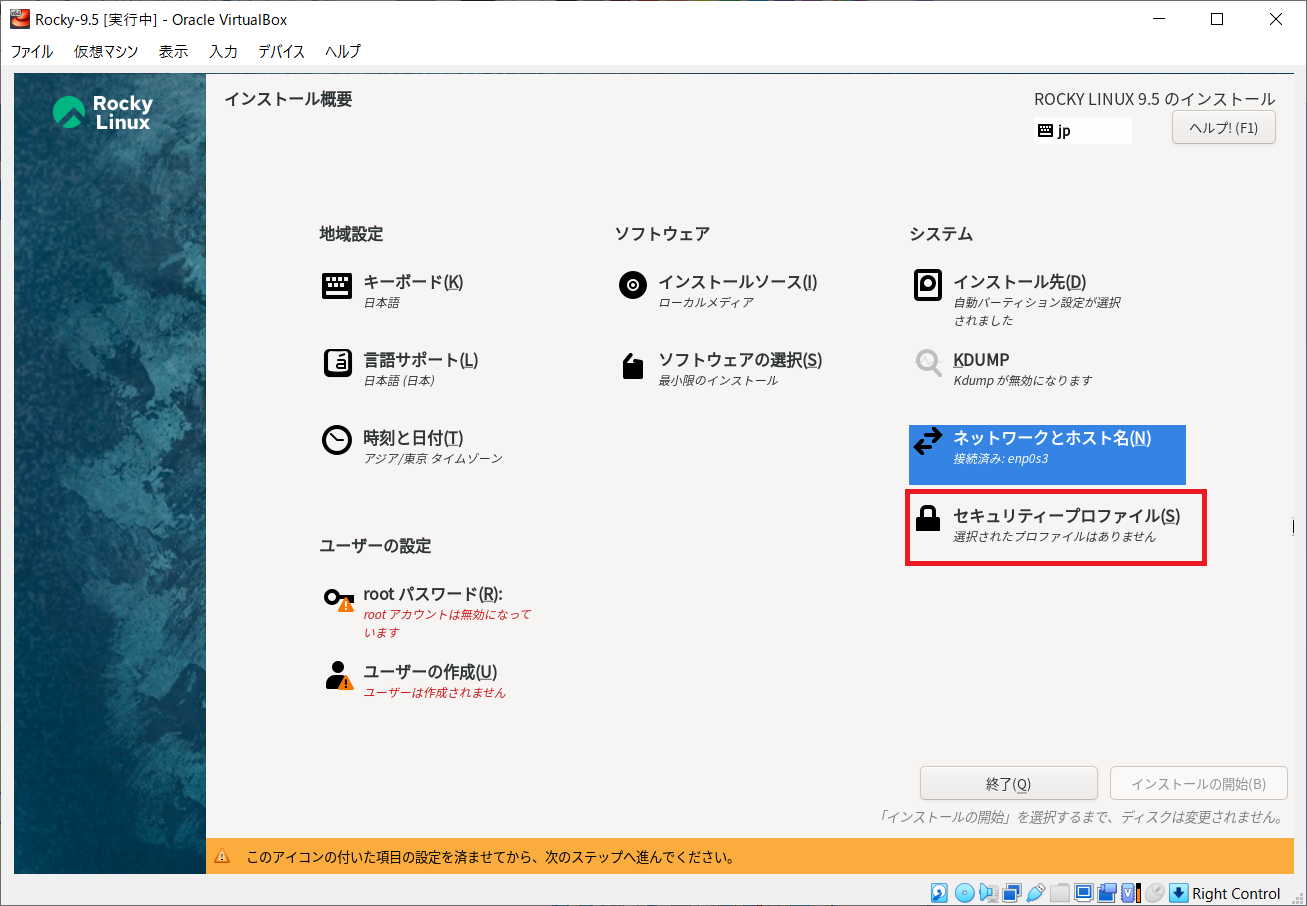Click the shared folders status icon
Viewport: 1307px width, 906px height.
tap(1060, 893)
